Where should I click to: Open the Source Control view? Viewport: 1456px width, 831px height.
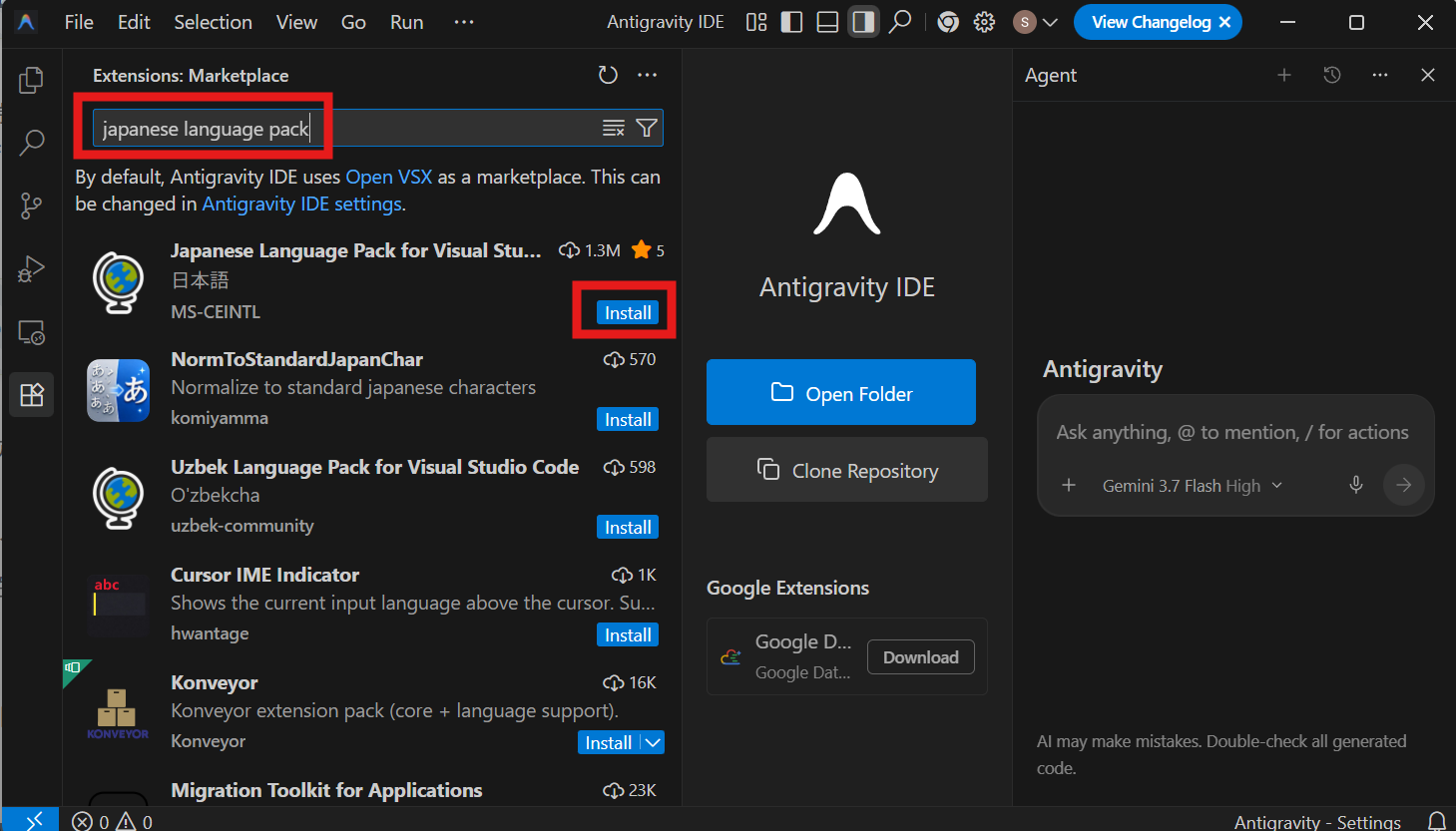pyautogui.click(x=32, y=206)
